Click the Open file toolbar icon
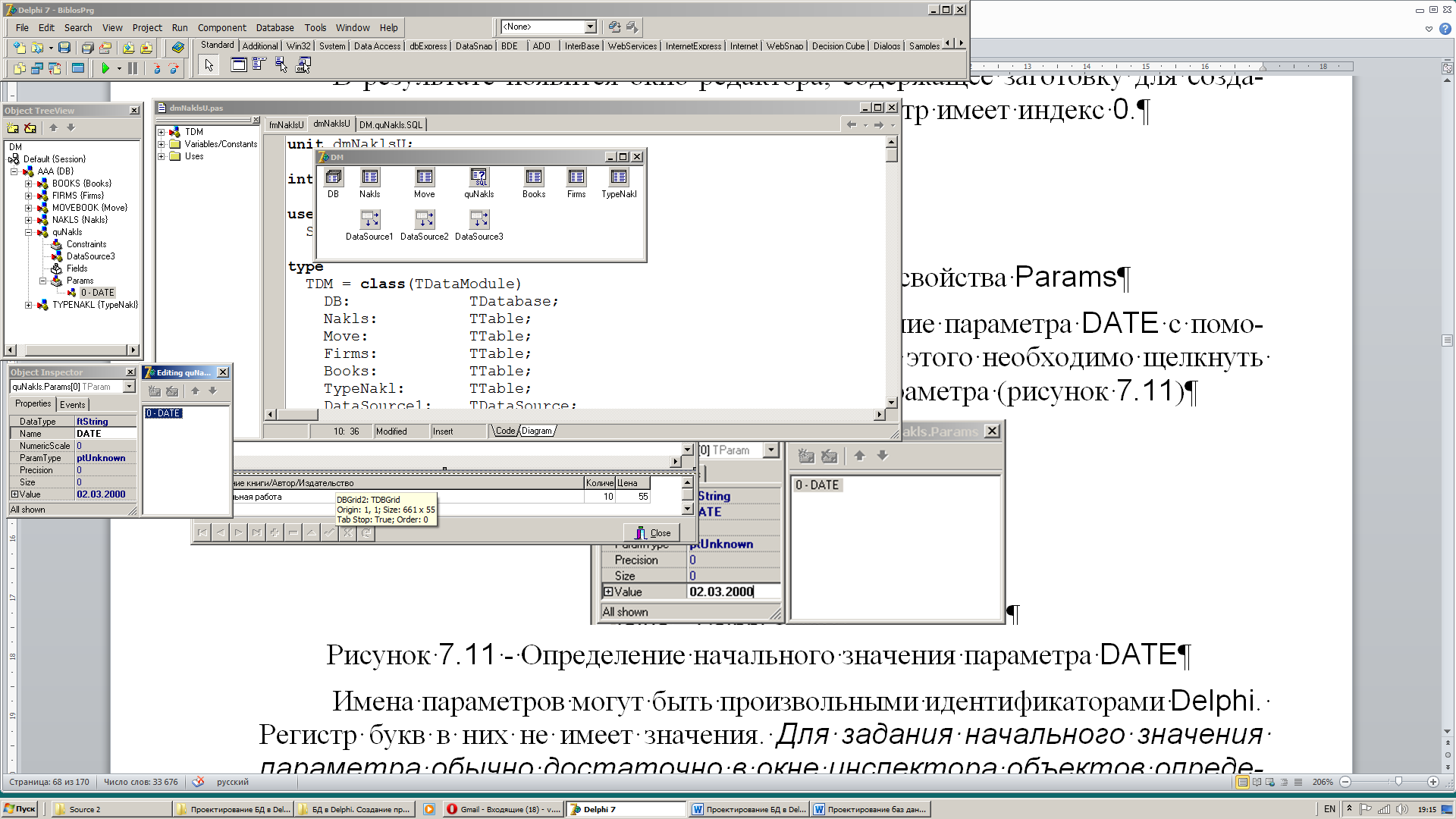Viewport: 1456px width, 819px height. [36, 48]
